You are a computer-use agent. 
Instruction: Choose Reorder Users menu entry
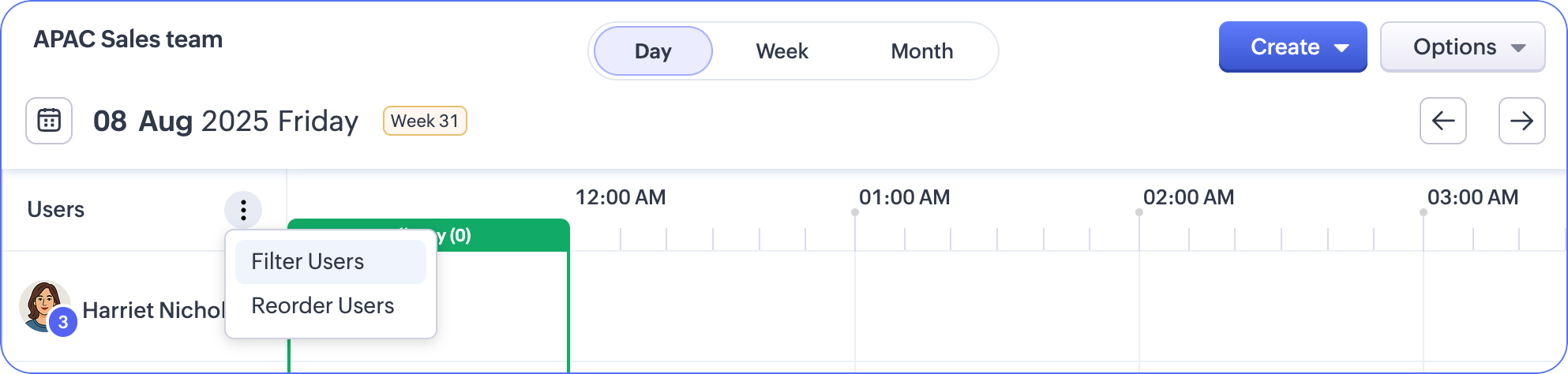322,306
